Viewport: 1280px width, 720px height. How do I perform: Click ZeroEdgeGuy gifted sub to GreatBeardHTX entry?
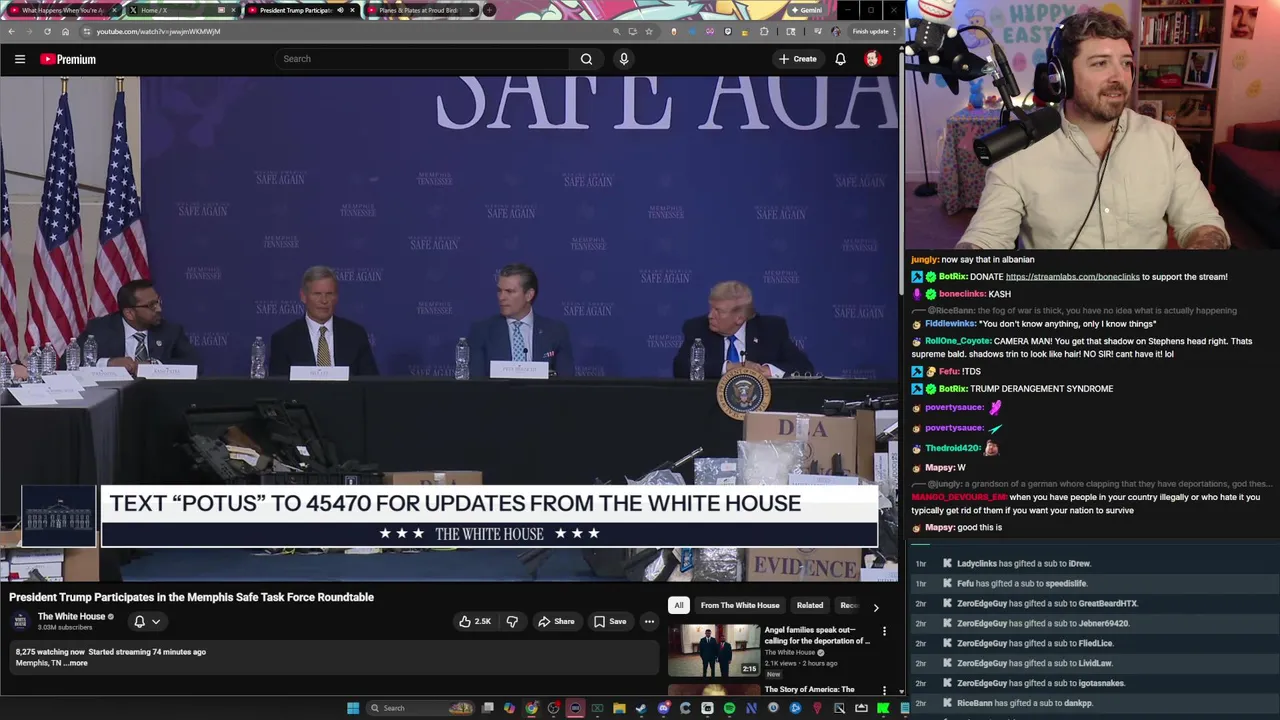(x=1047, y=603)
